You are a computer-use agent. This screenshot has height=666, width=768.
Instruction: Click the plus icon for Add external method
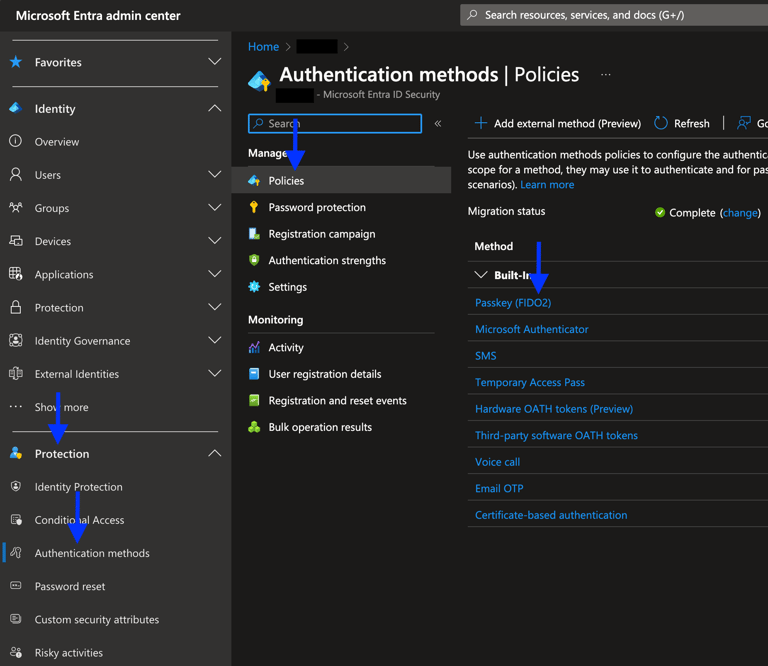click(x=481, y=123)
